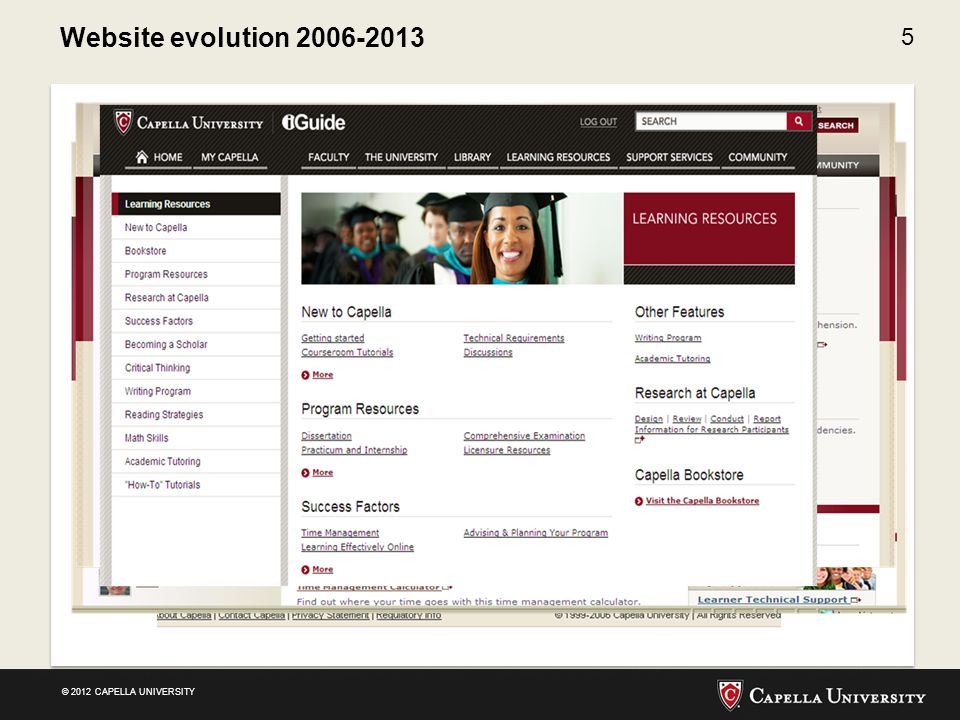Click Contact Capella in the old page footer

tap(251, 615)
